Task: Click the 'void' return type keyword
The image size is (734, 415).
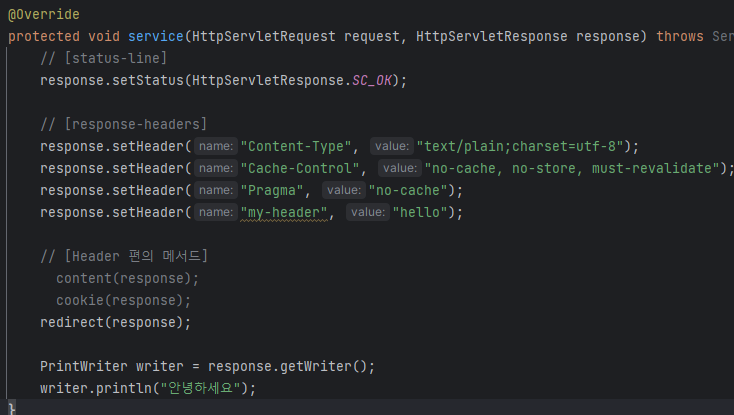Action: 103,36
